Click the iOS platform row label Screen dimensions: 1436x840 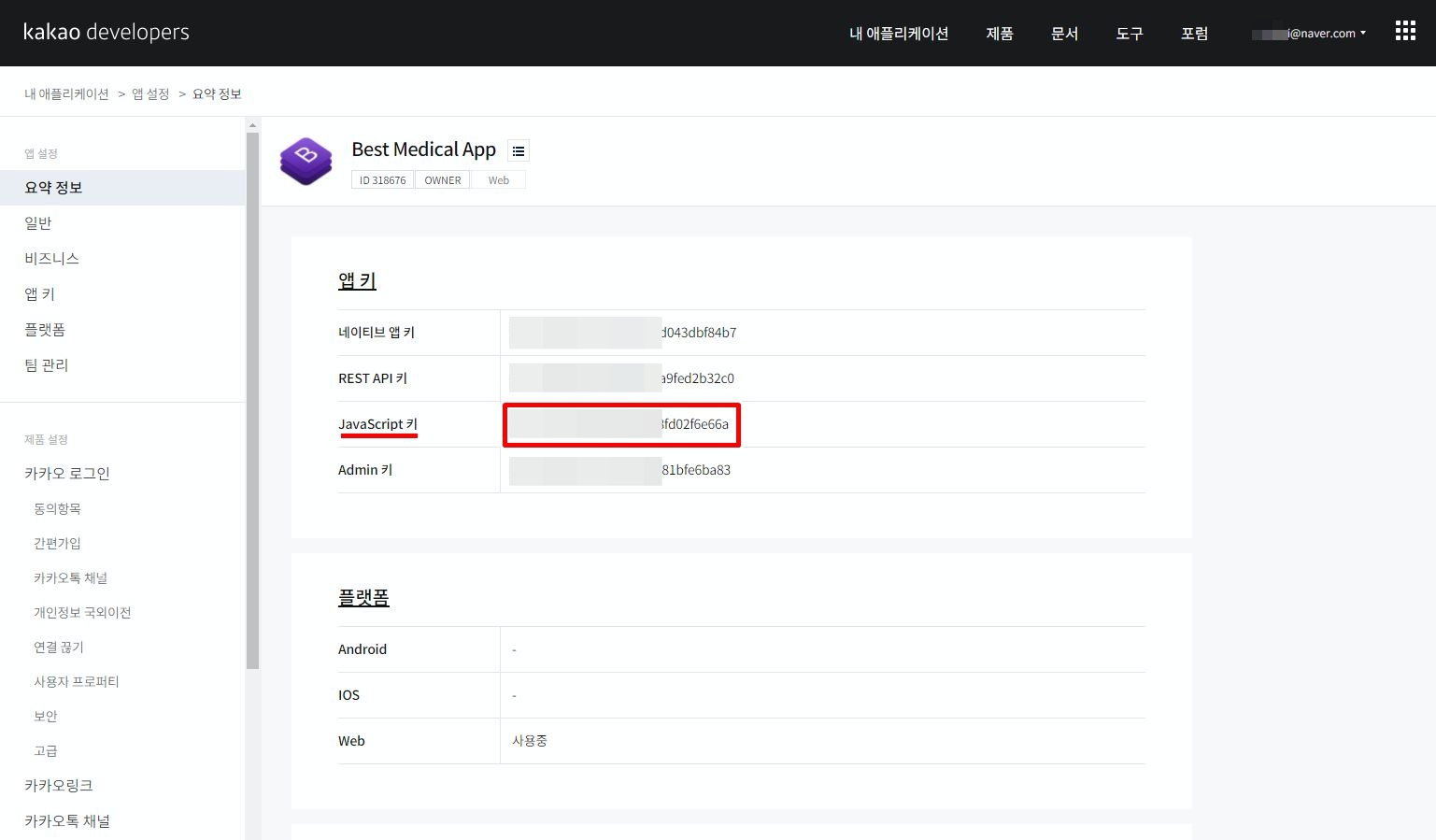click(x=348, y=695)
